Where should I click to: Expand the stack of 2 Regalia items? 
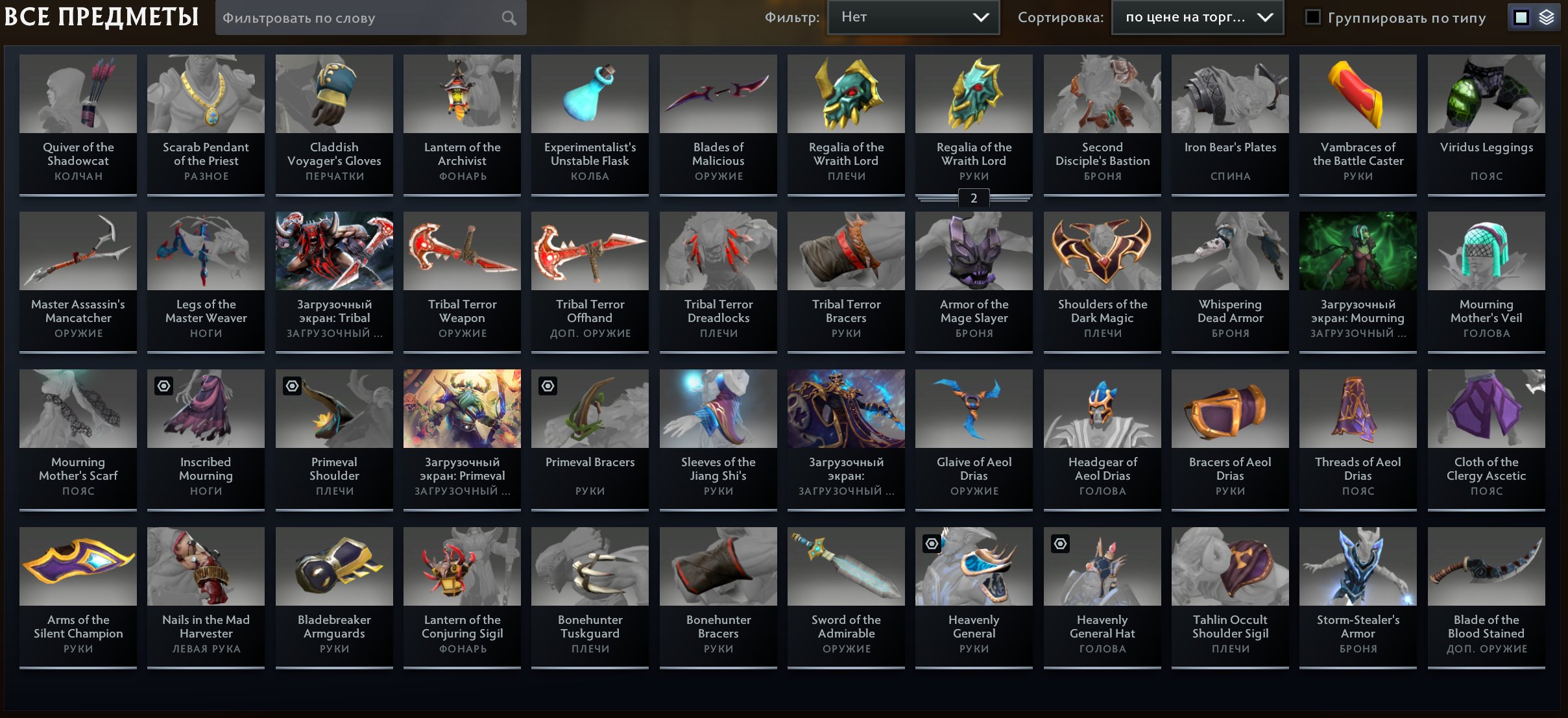click(974, 198)
